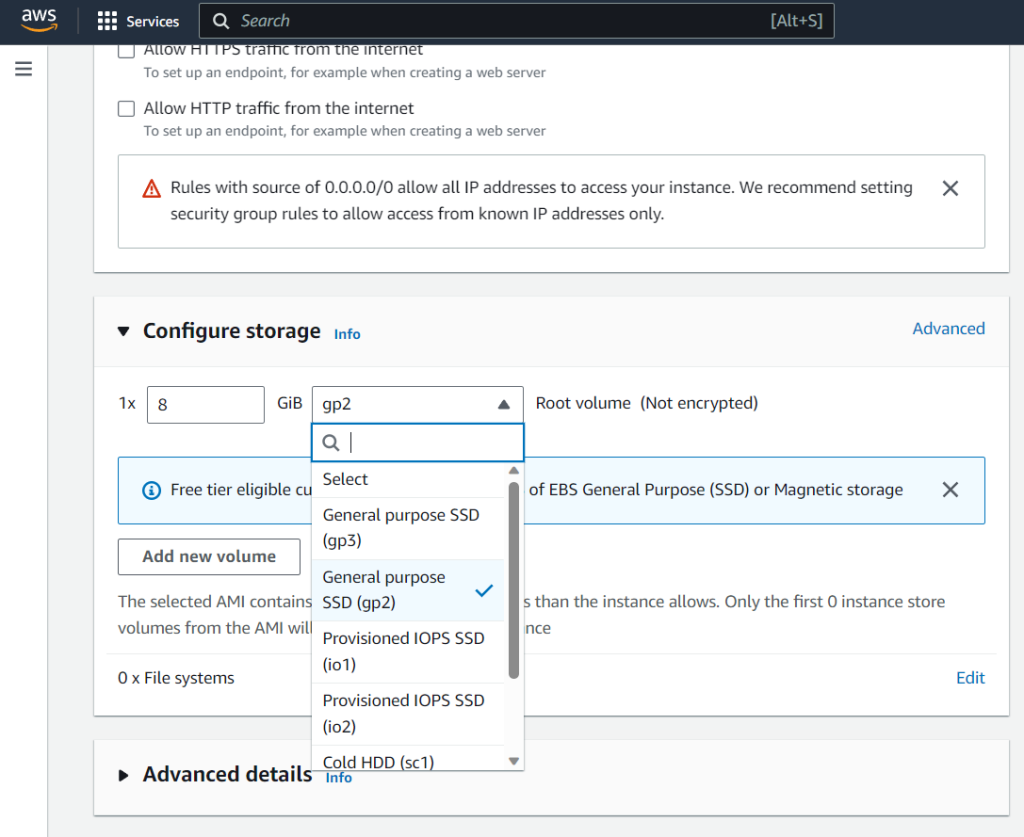Click the AWS logo home icon
Viewport: 1024px width, 837px height.
click(38, 21)
